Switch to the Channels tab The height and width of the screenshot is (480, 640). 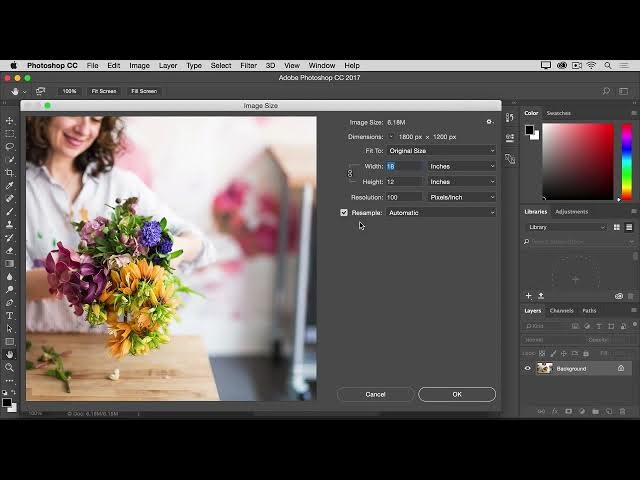[x=562, y=310]
